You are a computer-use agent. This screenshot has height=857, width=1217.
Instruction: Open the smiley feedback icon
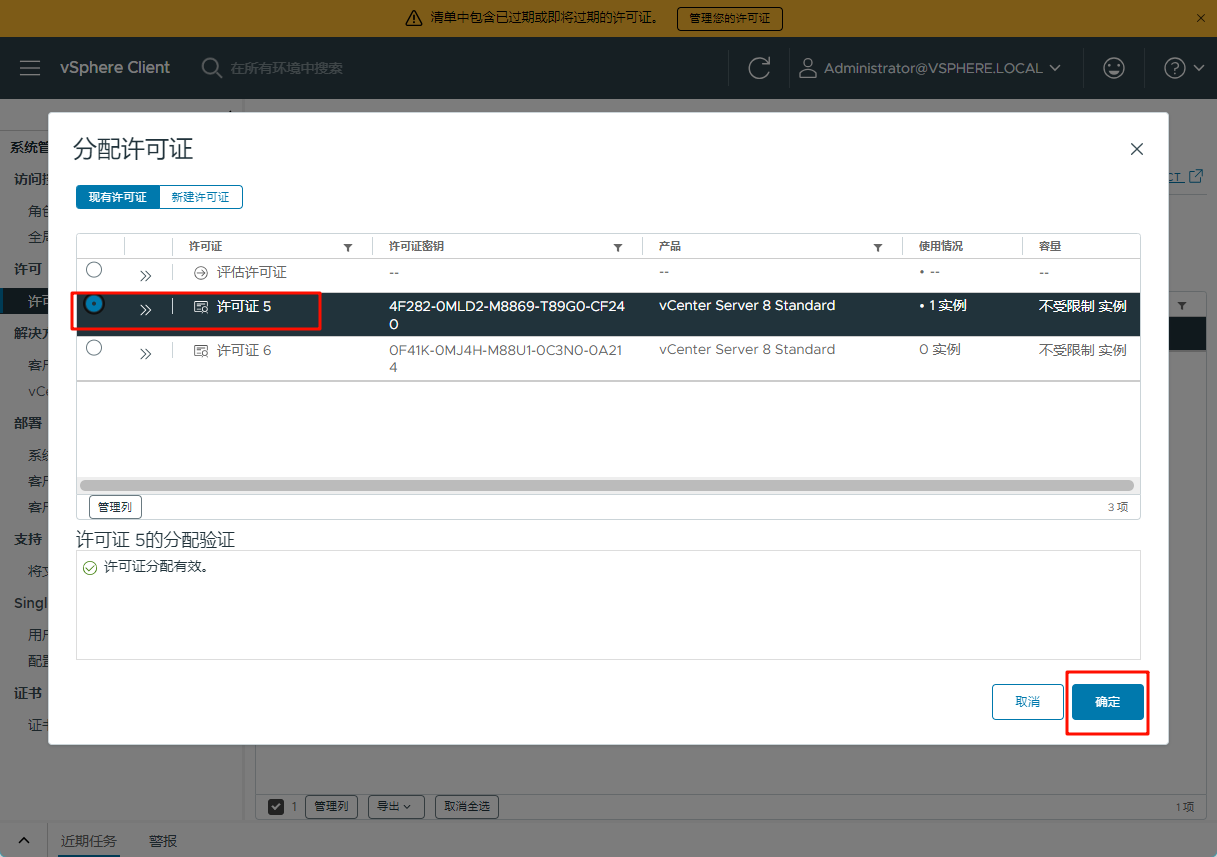coord(1113,68)
